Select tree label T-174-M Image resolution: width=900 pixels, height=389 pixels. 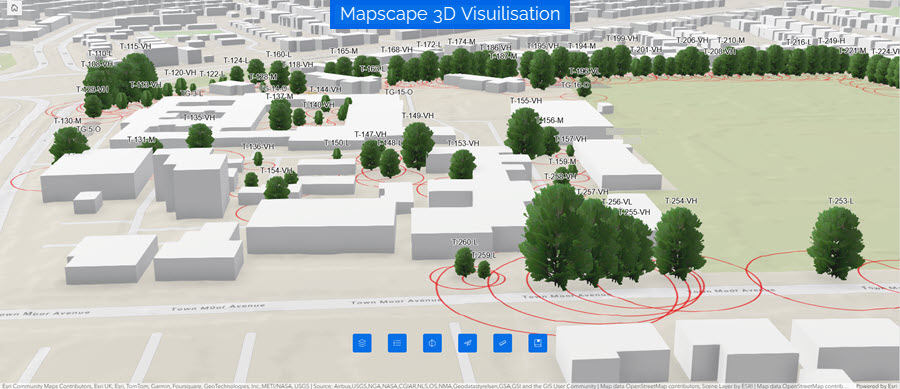point(461,42)
